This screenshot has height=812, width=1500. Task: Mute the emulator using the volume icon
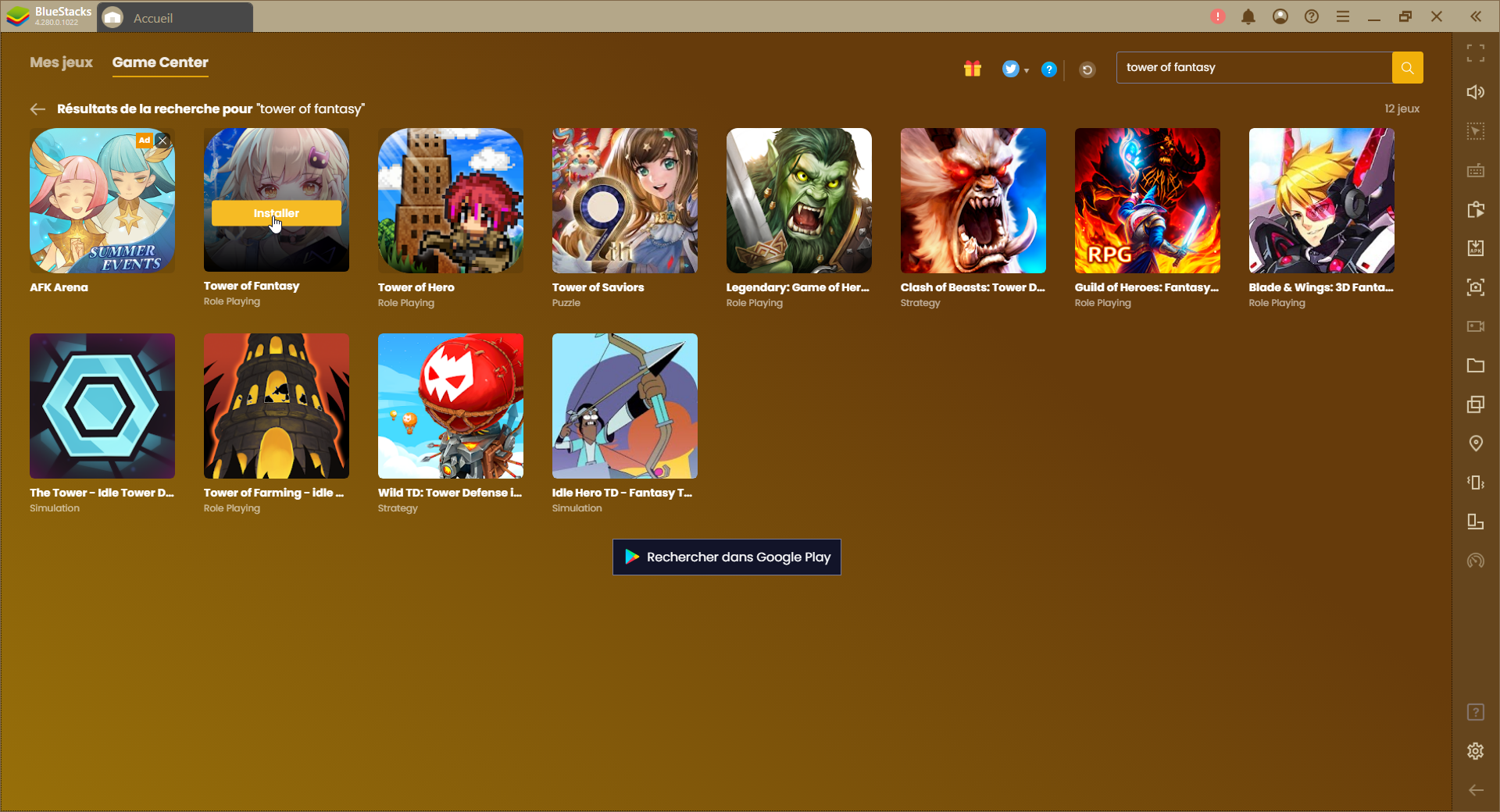[1476, 91]
